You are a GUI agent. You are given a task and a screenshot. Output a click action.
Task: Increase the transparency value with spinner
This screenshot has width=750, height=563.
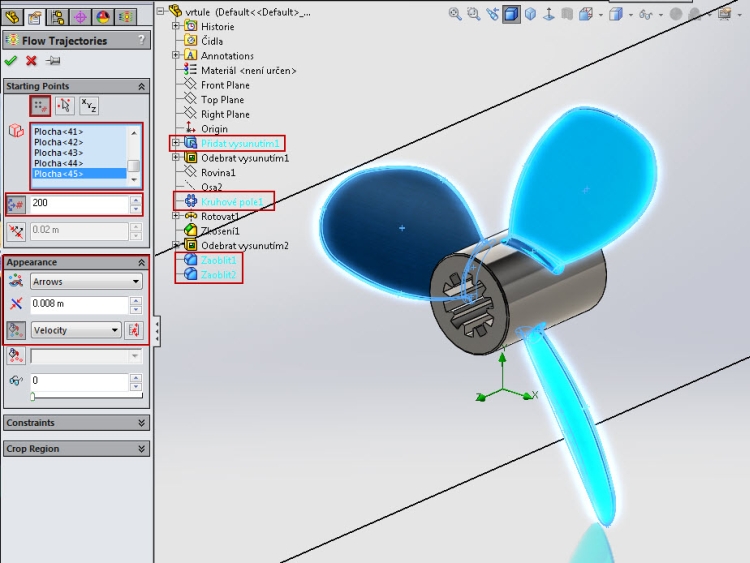pos(136,377)
